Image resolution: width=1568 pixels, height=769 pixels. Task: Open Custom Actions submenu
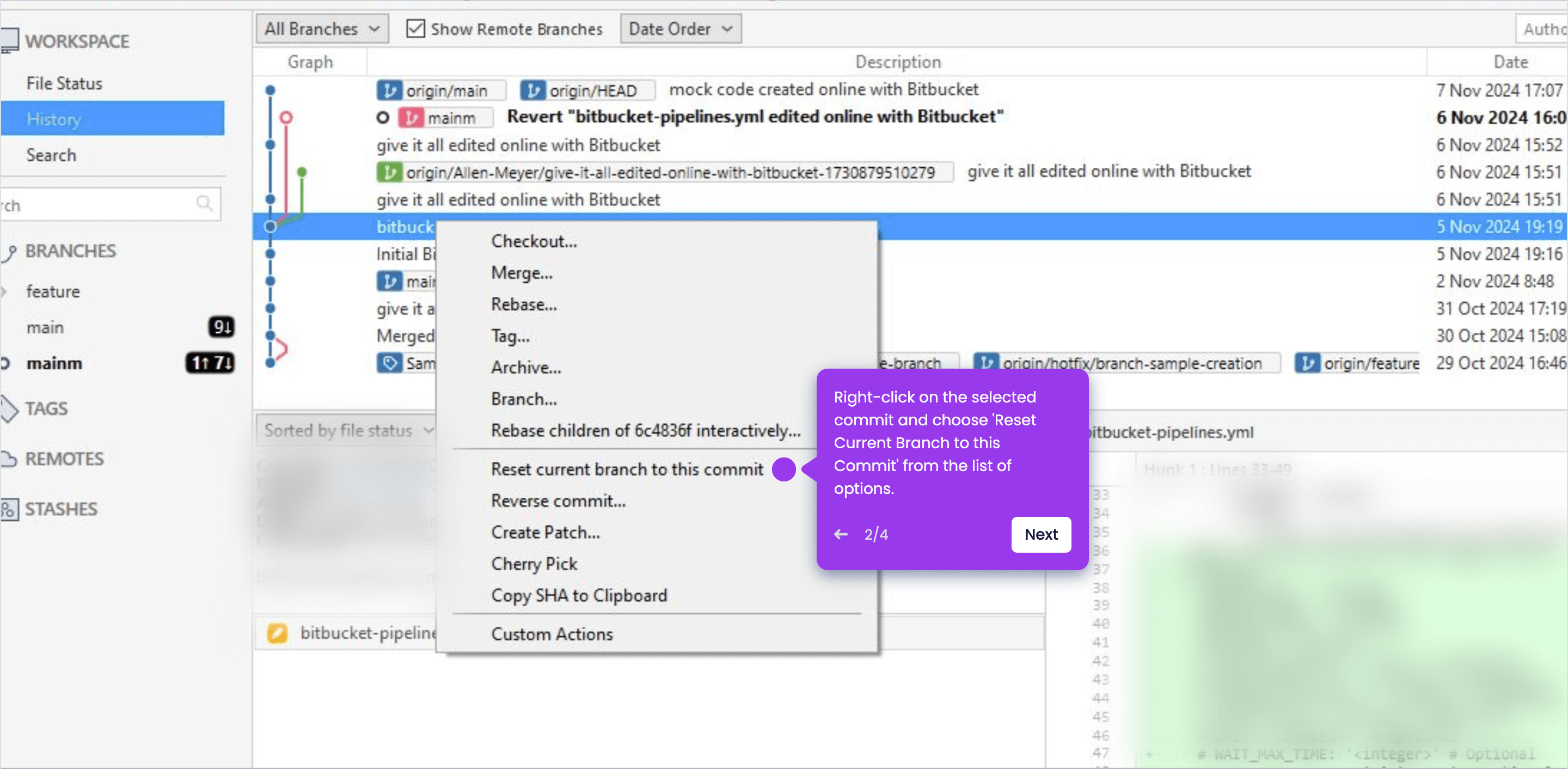pos(552,634)
